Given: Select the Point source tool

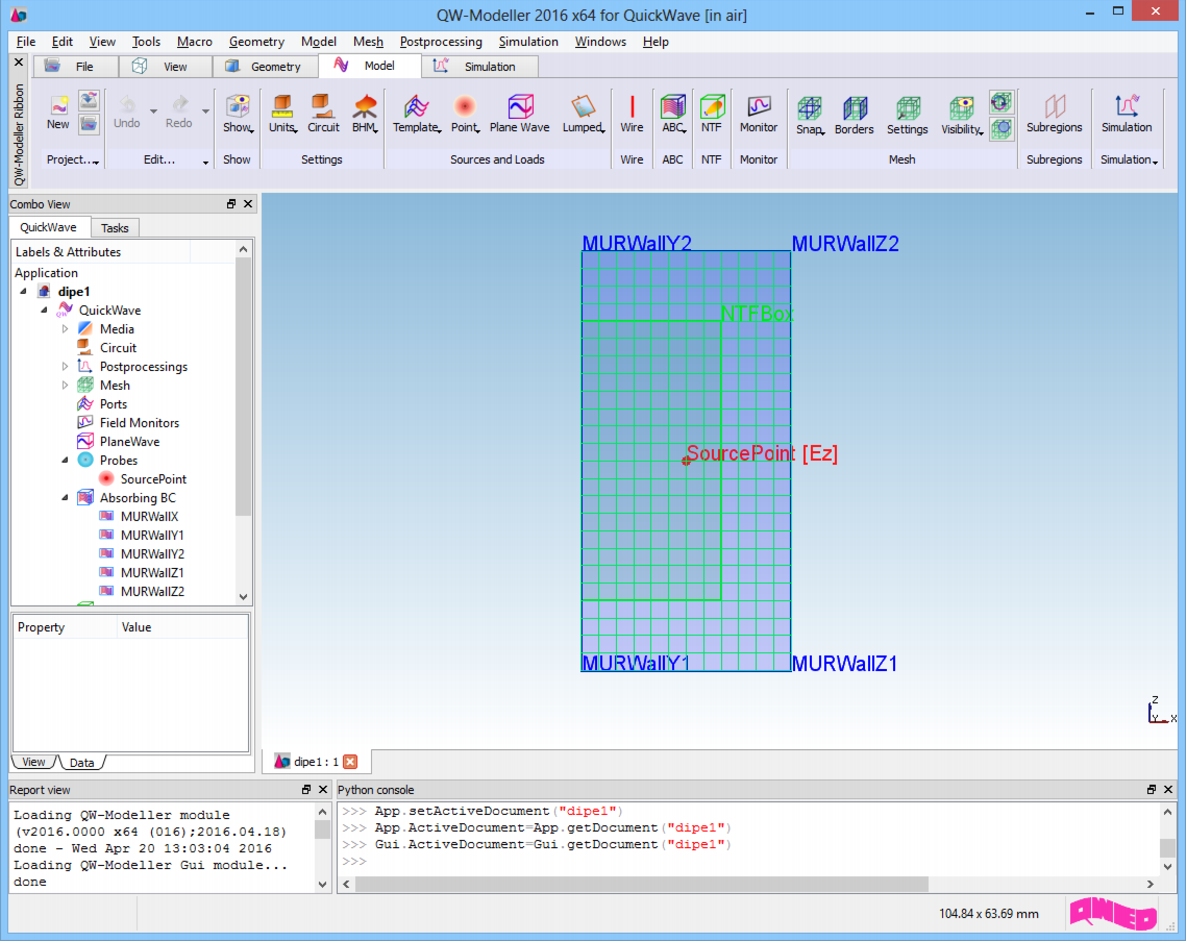Looking at the screenshot, I should pyautogui.click(x=465, y=114).
